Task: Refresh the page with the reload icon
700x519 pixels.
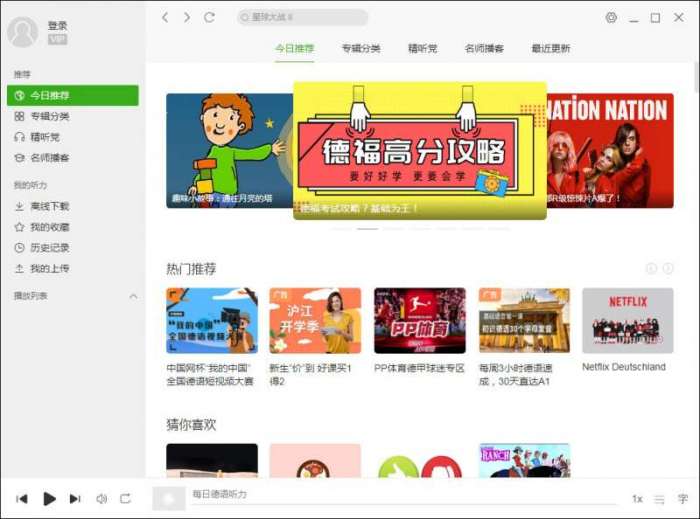Action: 209,17
